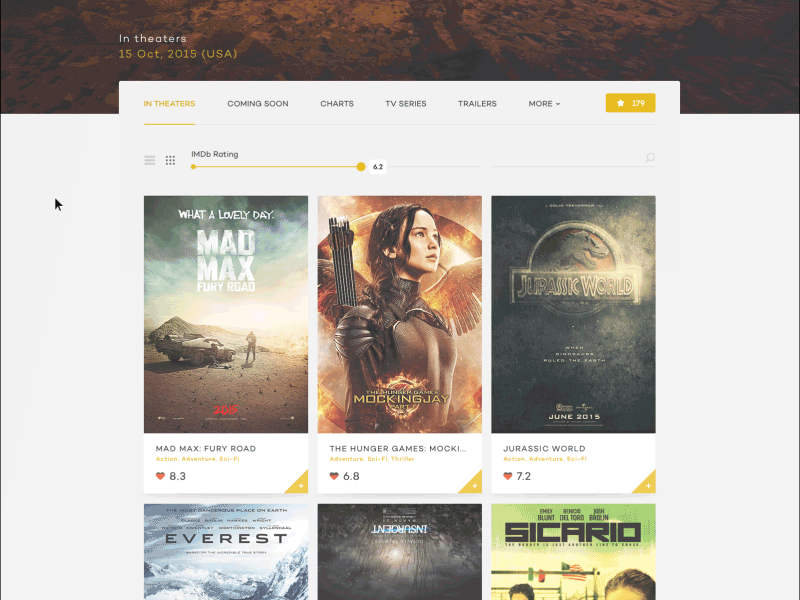Open the TV Series tab
The width and height of the screenshot is (800, 600).
pyautogui.click(x=406, y=104)
